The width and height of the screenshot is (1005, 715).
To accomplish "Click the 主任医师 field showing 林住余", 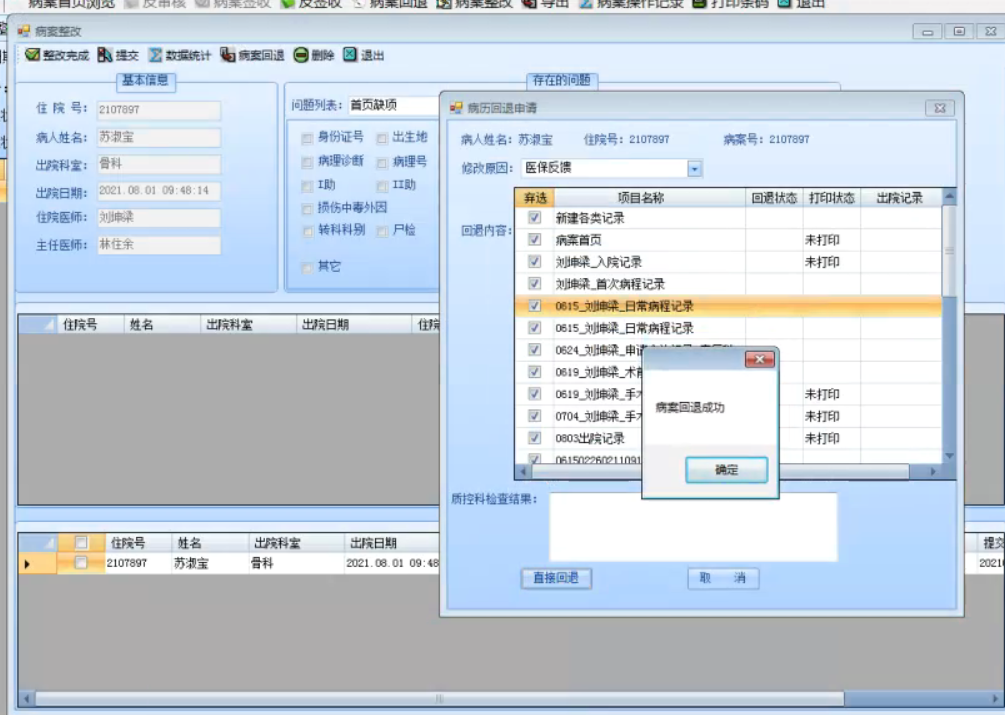I will (x=159, y=245).
